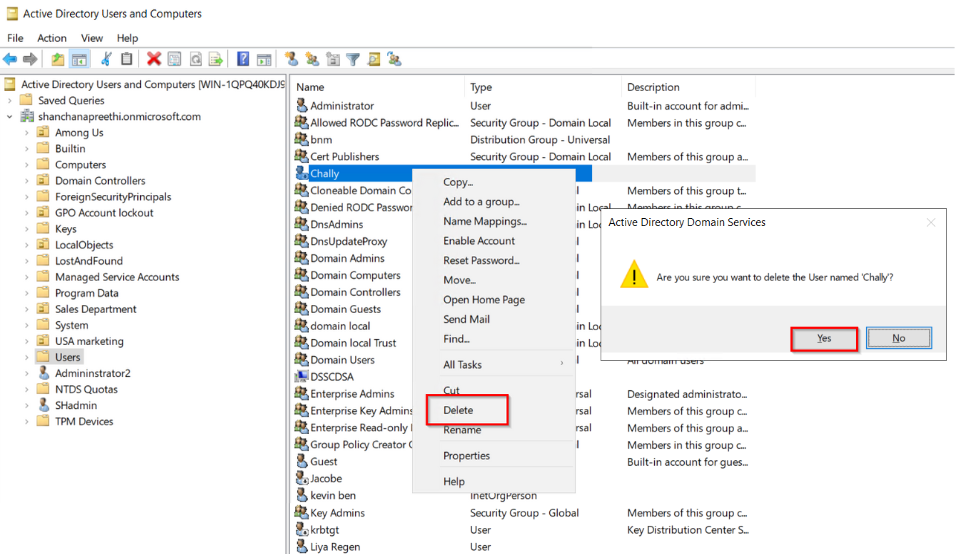Close the Active Directory Domain Services dialog
956x554 pixels.
(930, 222)
